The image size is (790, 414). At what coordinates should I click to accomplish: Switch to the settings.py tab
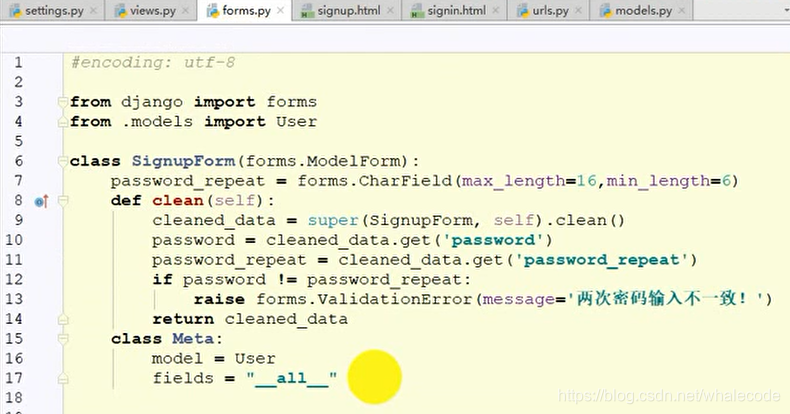point(53,10)
